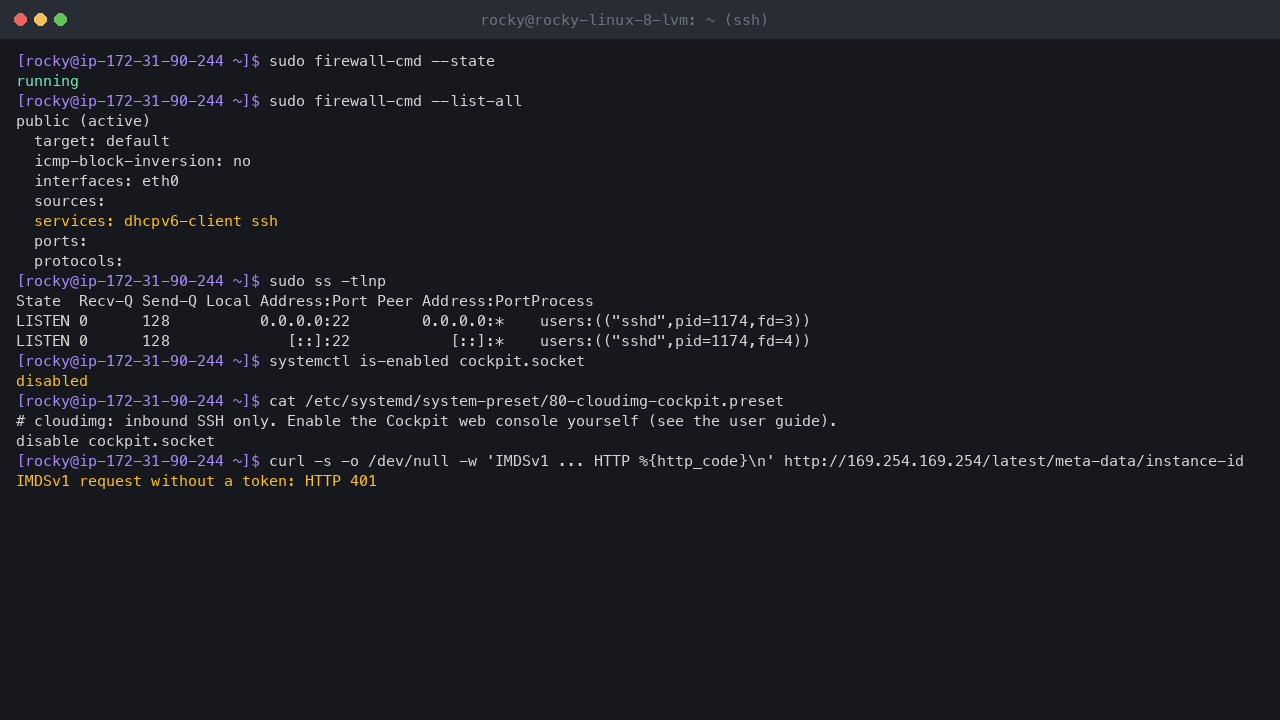Close the terminal window with red button
Image resolution: width=1280 pixels, height=720 pixels.
[x=20, y=20]
